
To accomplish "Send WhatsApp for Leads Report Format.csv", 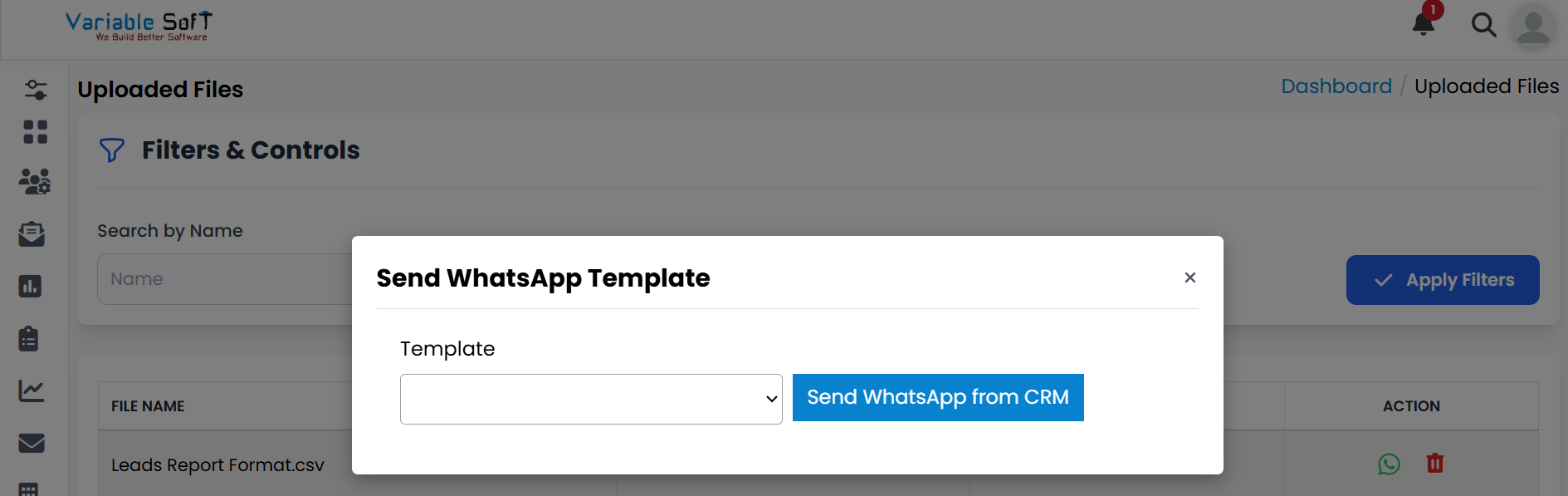I will (x=1389, y=465).
